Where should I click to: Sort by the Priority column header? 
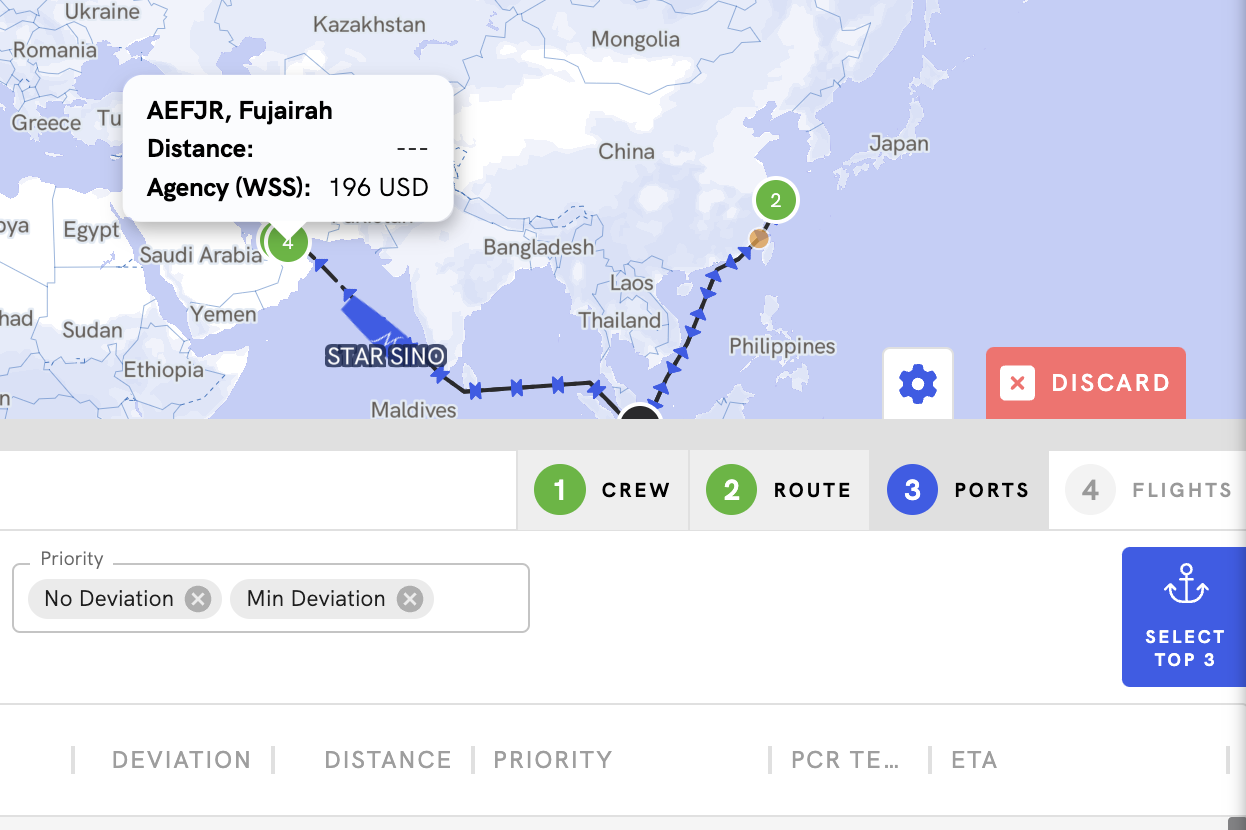tap(552, 760)
